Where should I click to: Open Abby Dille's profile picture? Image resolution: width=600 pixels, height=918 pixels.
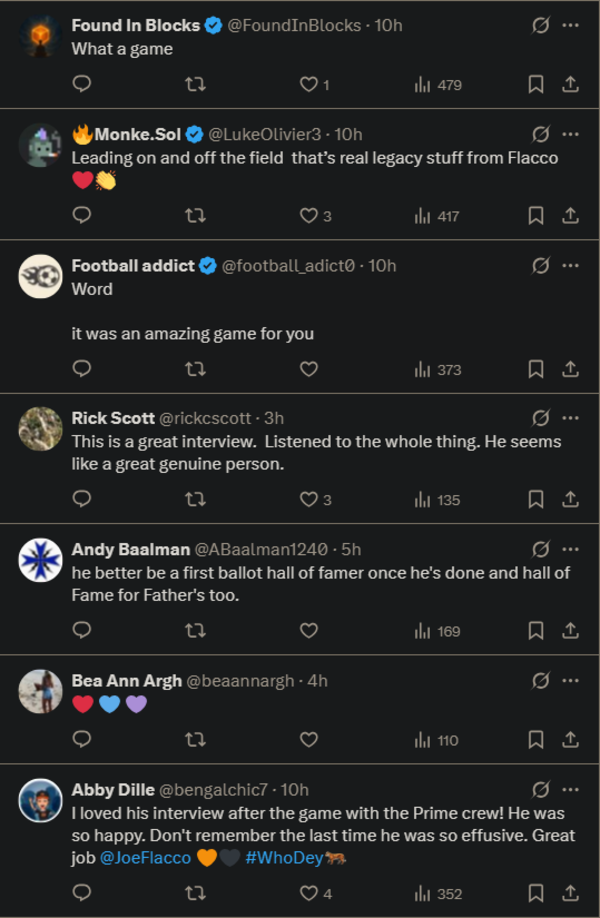pyautogui.click(x=41, y=800)
